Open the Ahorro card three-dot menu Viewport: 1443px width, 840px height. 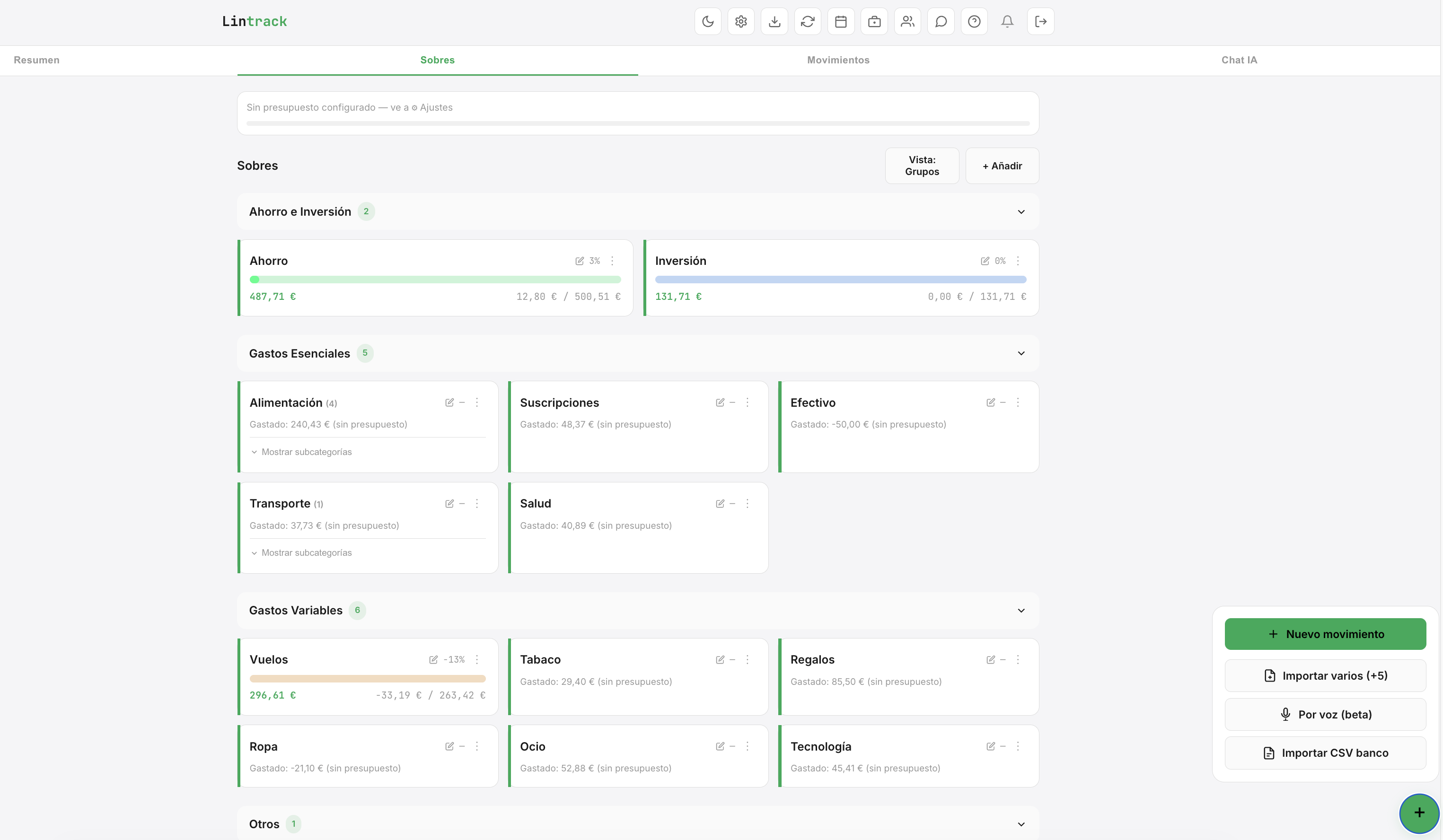pyautogui.click(x=612, y=261)
